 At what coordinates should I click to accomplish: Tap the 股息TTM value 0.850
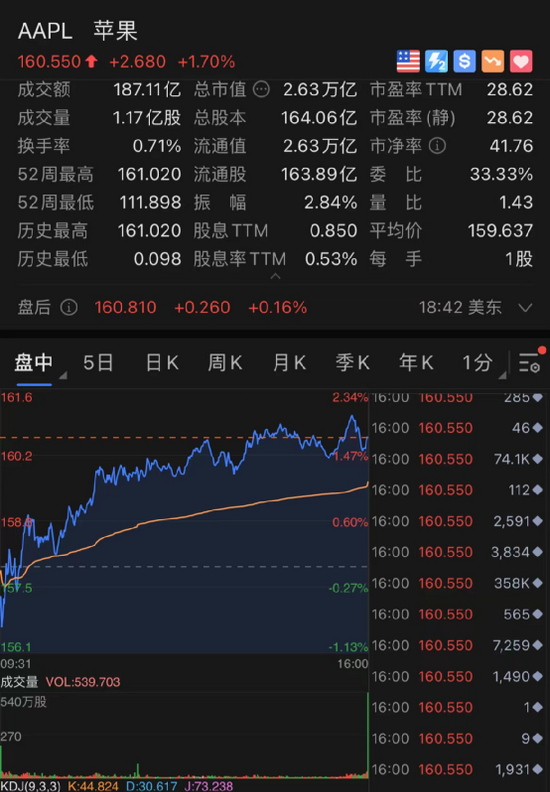tap(333, 231)
